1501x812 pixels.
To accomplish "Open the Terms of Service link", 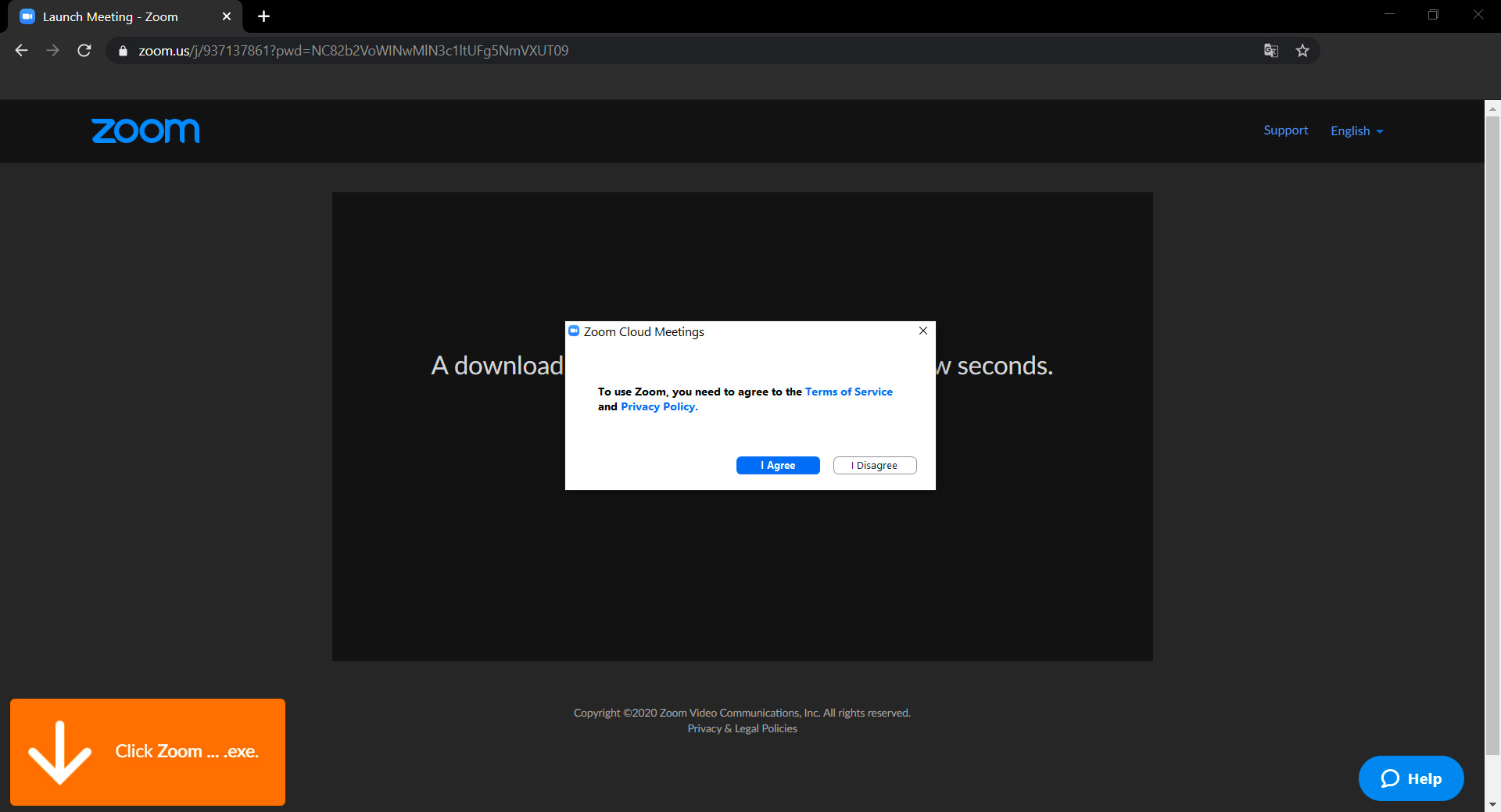I will [849, 392].
